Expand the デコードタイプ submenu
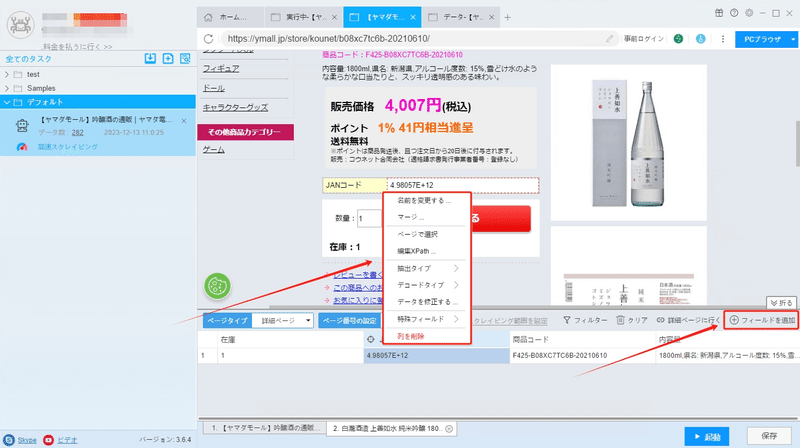The image size is (800, 448). click(427, 285)
